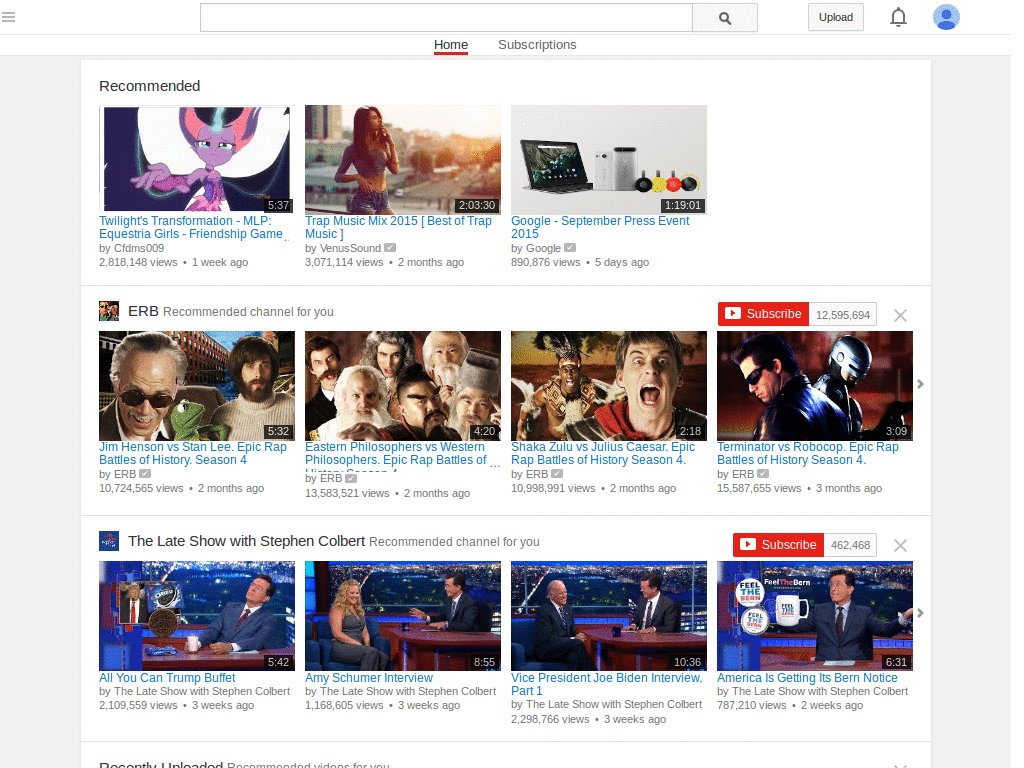The height and width of the screenshot is (768, 1024).
Task: Subscribe to The Late Show channel
Action: tap(778, 545)
